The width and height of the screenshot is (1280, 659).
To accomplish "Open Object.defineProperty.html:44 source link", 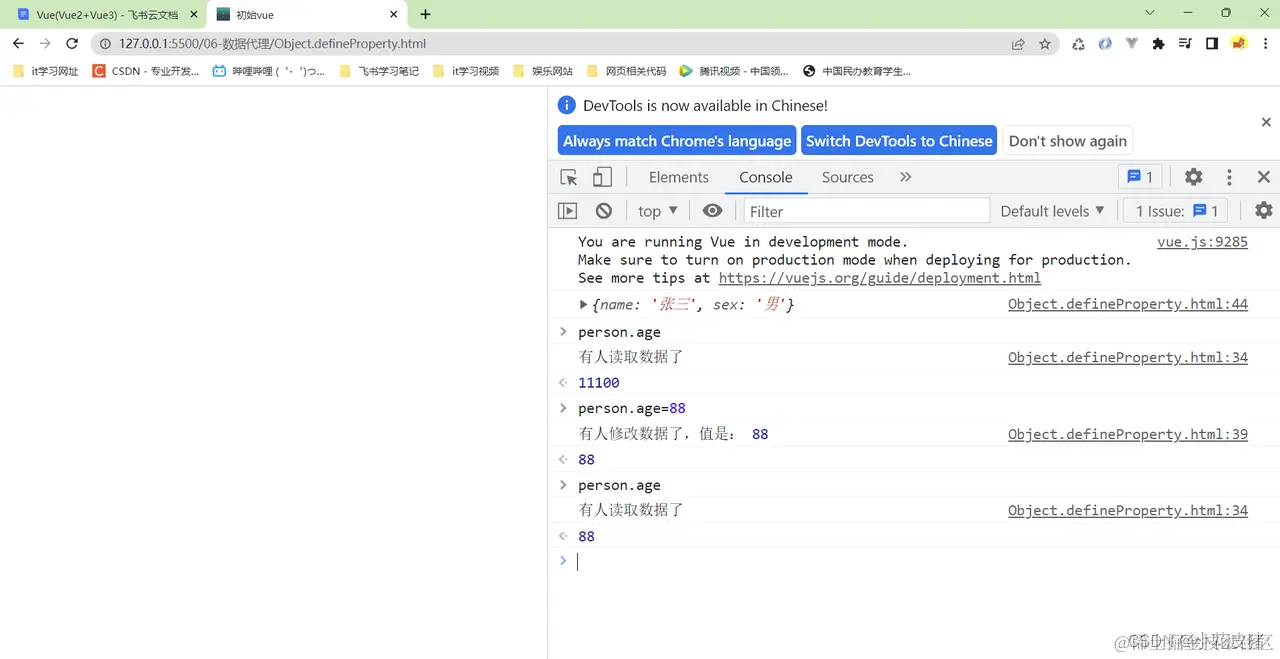I will click(1128, 304).
